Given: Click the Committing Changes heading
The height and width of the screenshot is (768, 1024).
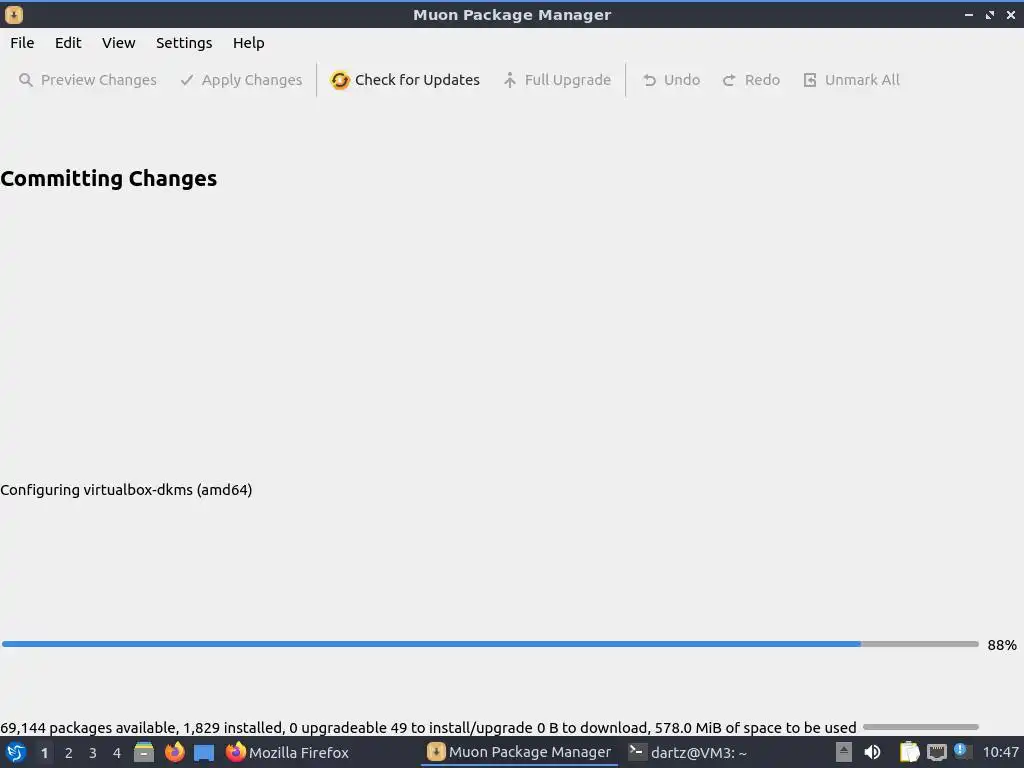Looking at the screenshot, I should tap(108, 178).
